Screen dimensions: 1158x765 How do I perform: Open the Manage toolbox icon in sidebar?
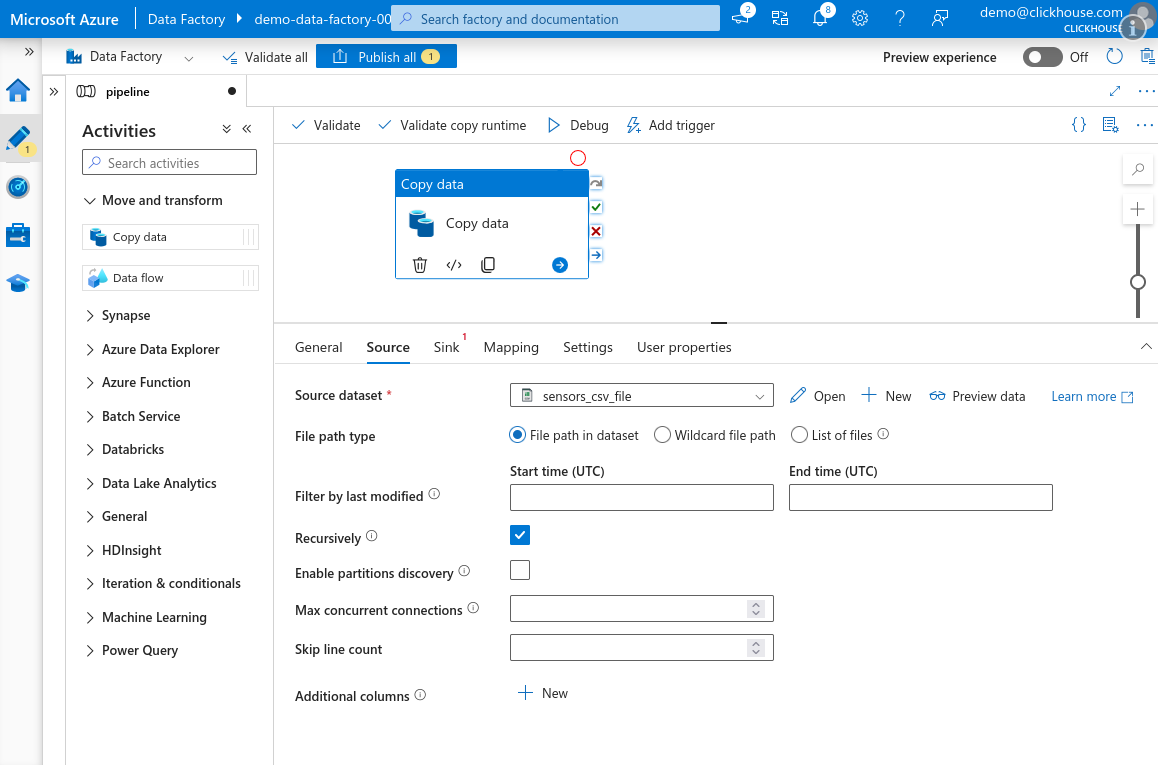[18, 235]
